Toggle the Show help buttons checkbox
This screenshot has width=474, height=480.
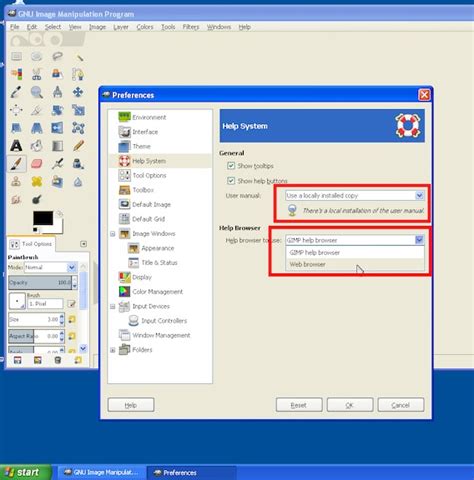(x=231, y=181)
